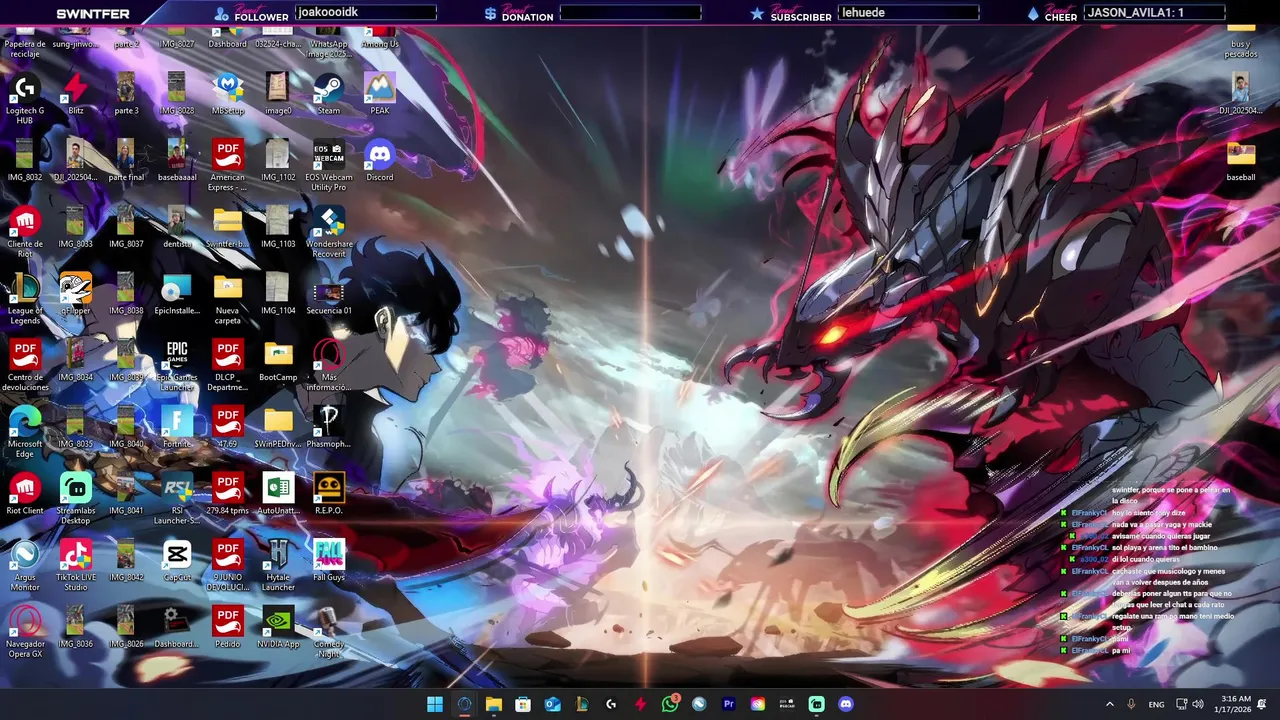Launch Riot Client from the desktop
Screen dimensions: 1280x720
[x=25, y=494]
